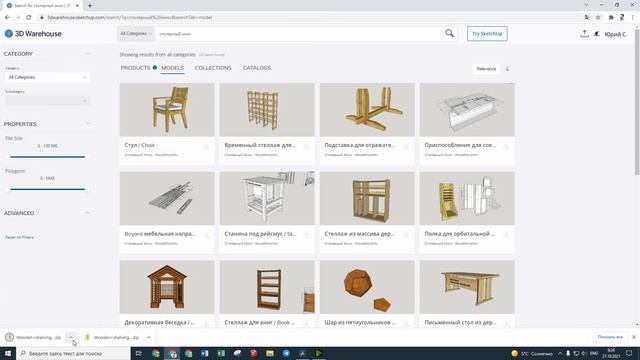This screenshot has width=640, height=360.
Task: Click the browser address bar
Action: [x=310, y=17]
